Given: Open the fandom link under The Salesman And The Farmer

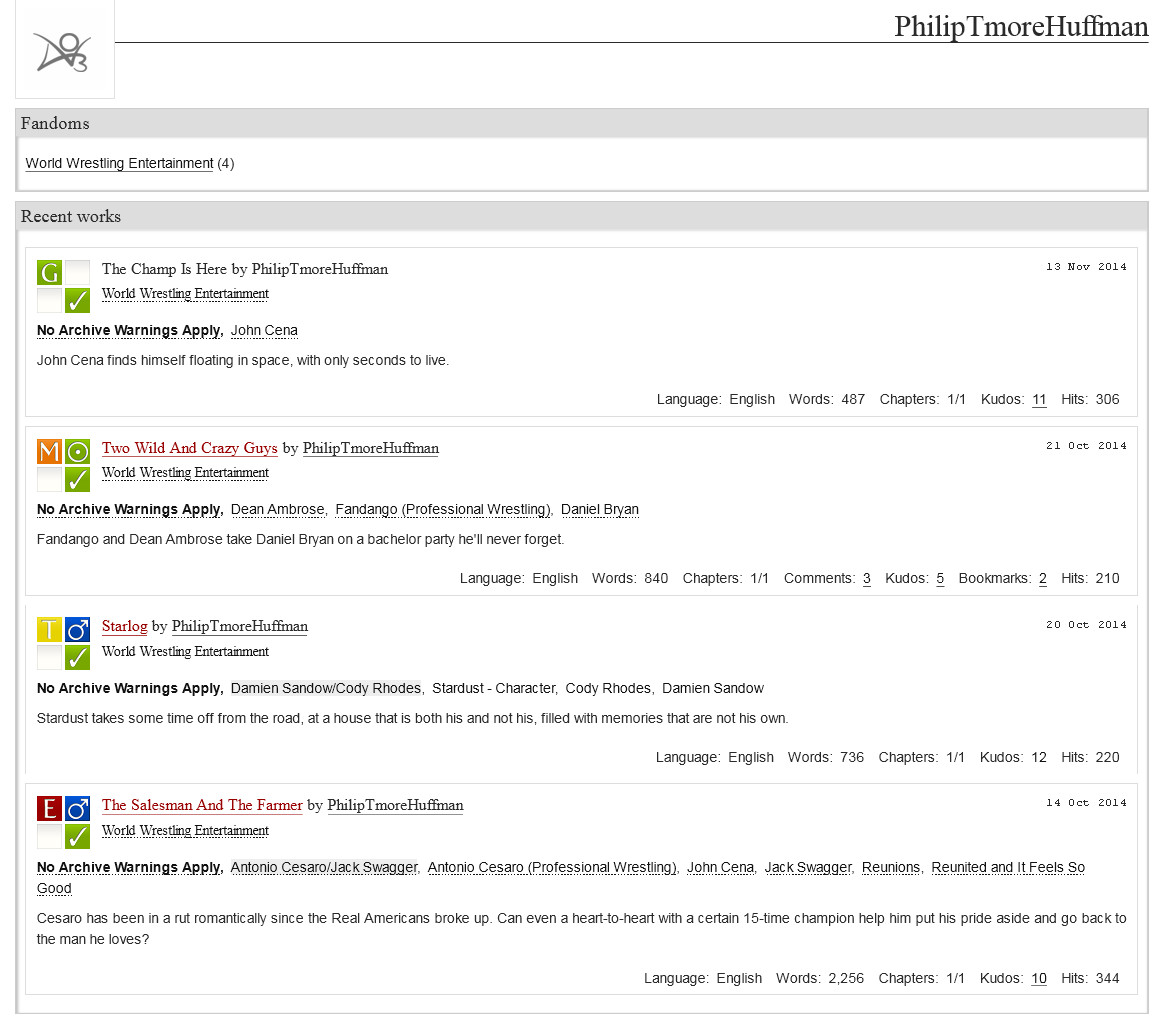Looking at the screenshot, I should point(185,831).
